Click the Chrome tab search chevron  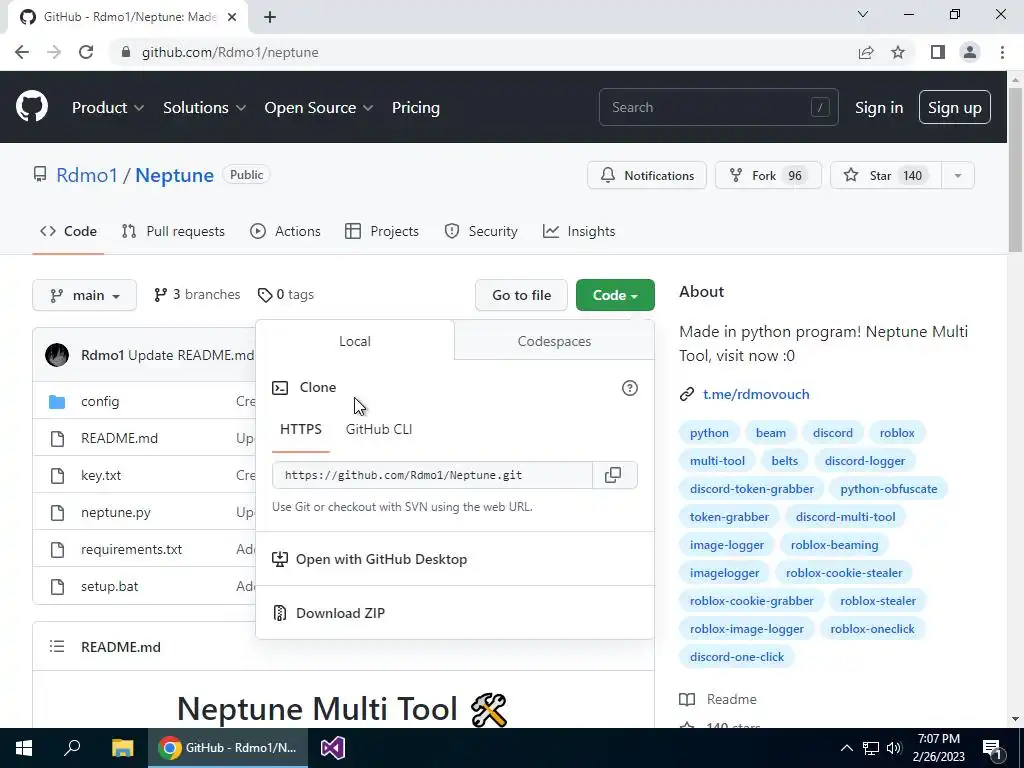(863, 14)
